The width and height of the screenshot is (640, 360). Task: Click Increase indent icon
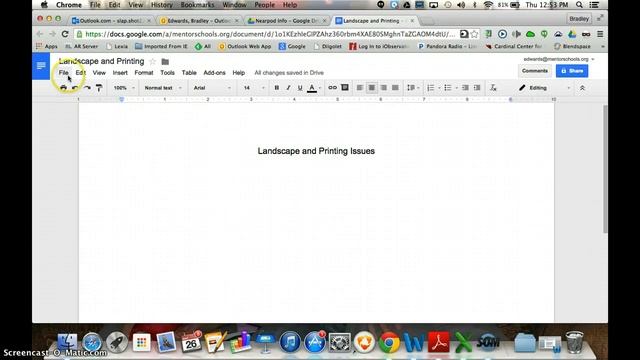477,88
